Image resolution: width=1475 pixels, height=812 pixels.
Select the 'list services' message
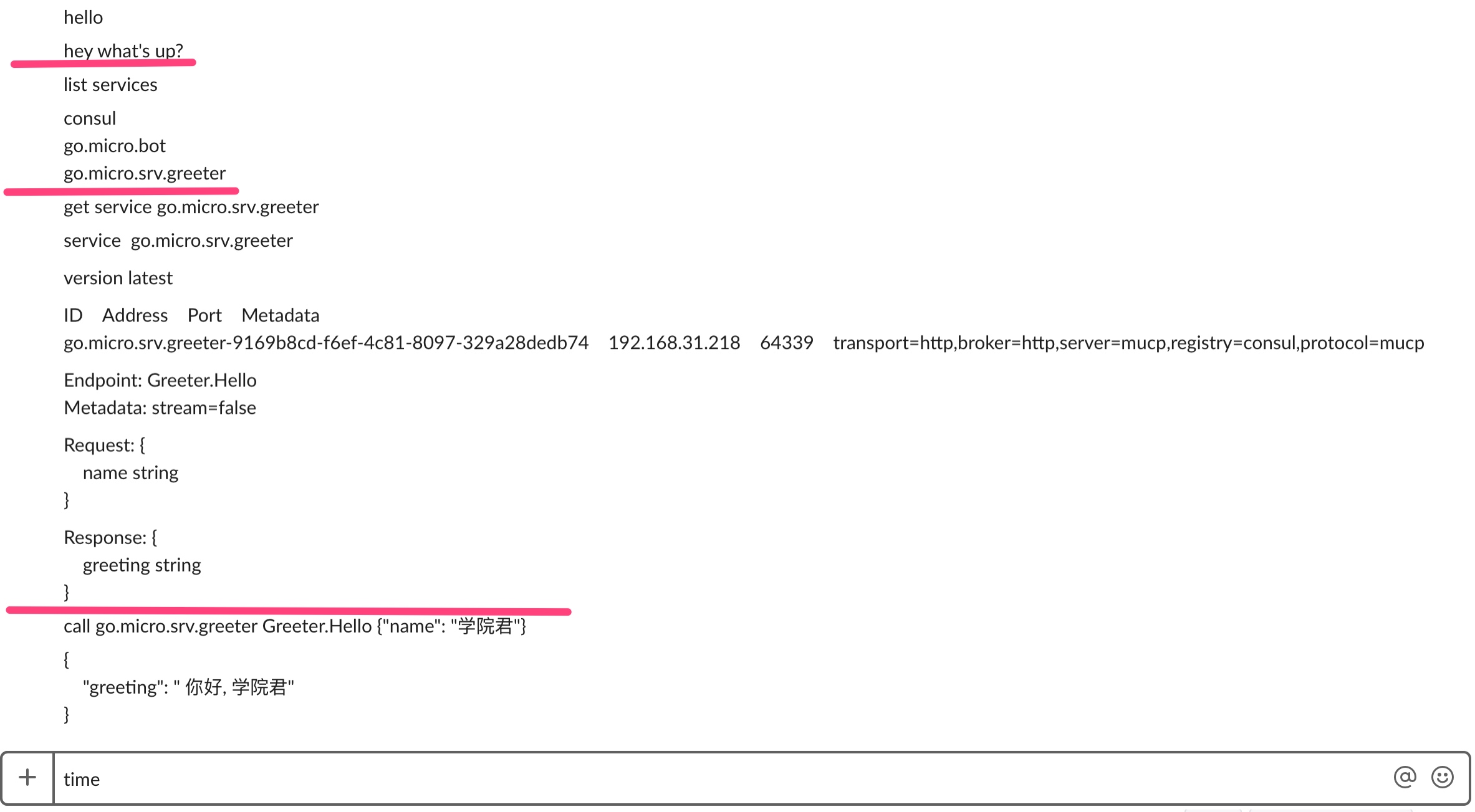[110, 85]
